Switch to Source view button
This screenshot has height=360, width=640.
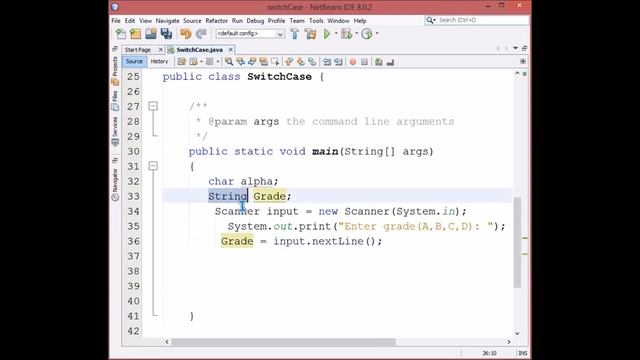134,62
